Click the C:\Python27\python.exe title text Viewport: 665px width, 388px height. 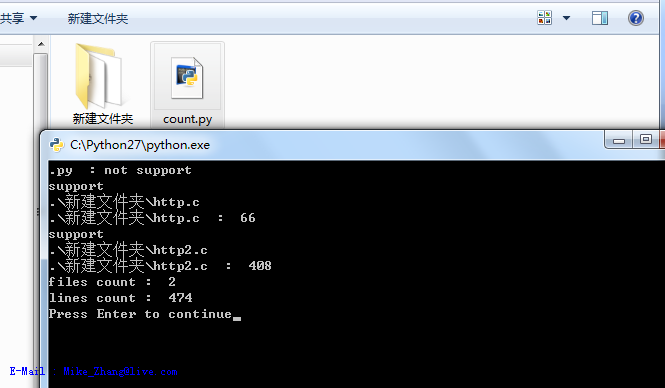140,145
